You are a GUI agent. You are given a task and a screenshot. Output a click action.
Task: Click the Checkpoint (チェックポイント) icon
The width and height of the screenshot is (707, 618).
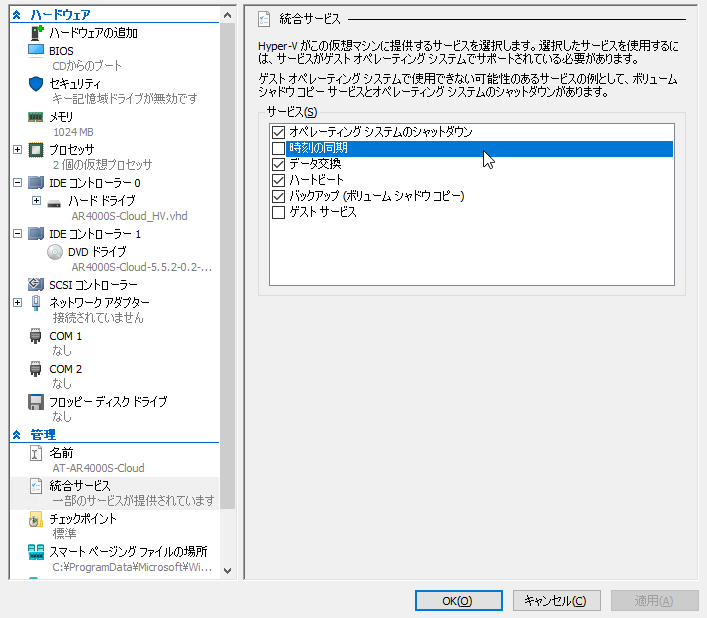(36, 519)
